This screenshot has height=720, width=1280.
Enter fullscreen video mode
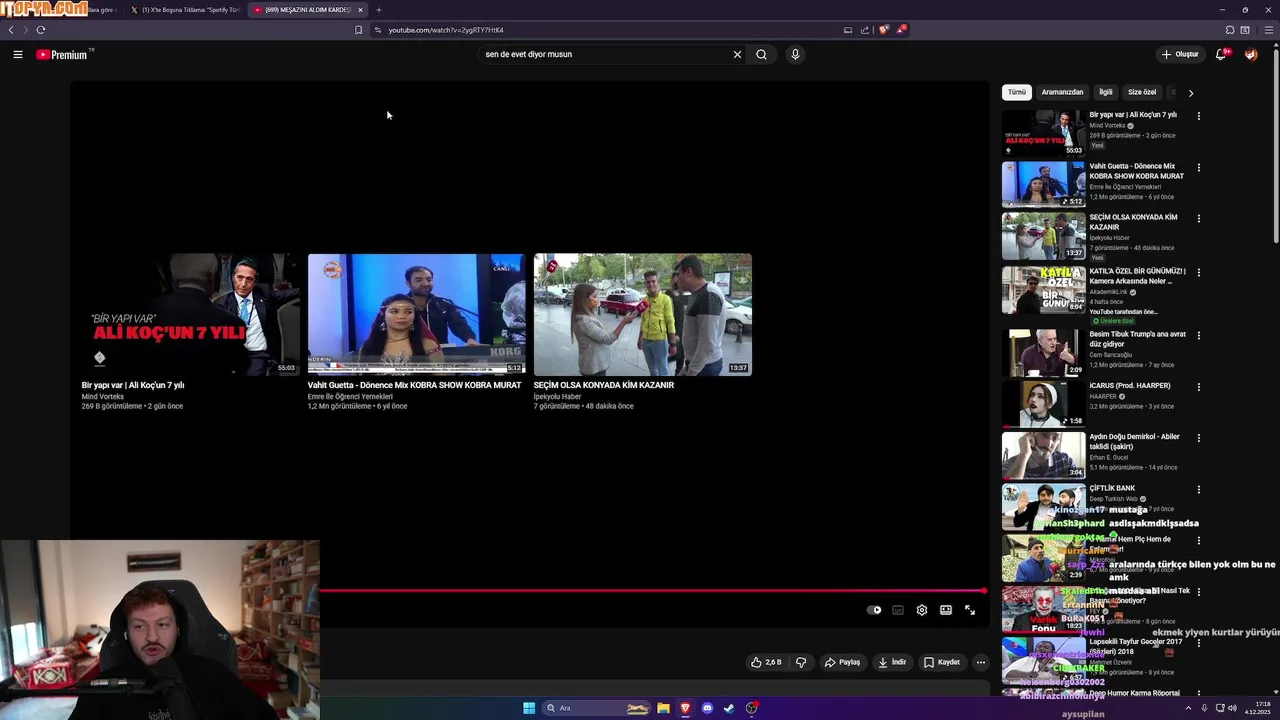coord(970,610)
